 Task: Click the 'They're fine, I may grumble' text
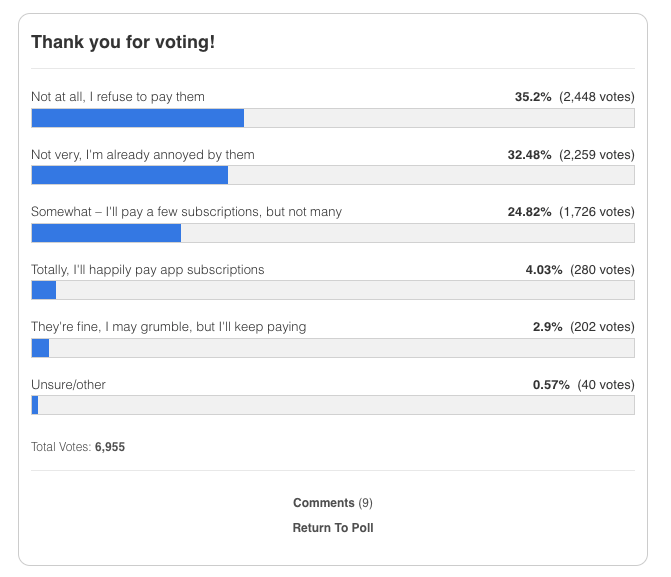[169, 327]
